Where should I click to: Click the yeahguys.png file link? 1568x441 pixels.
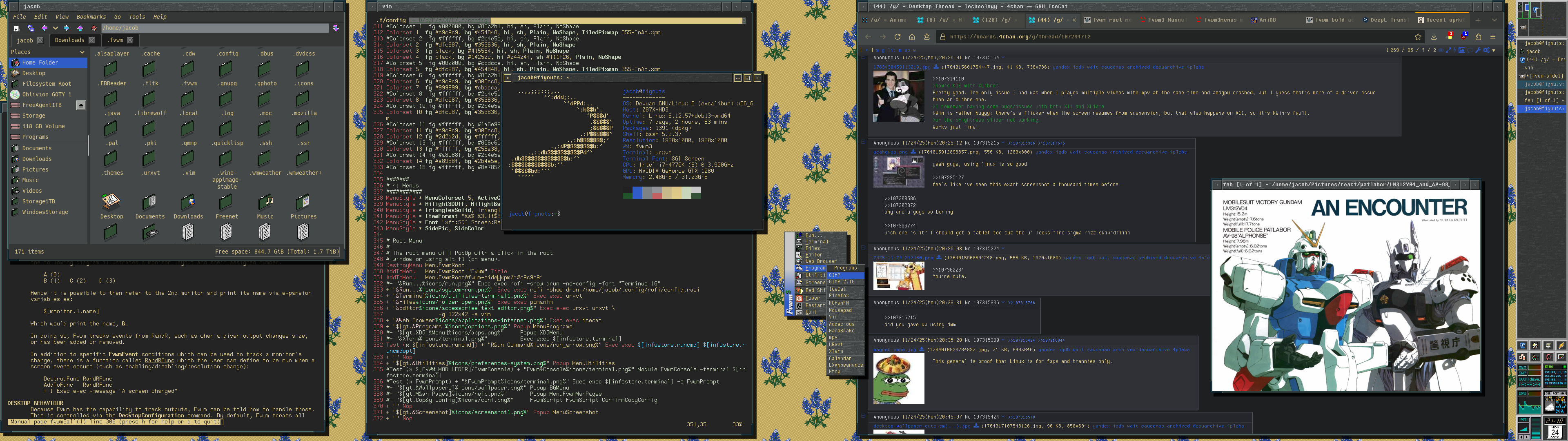click(890, 152)
